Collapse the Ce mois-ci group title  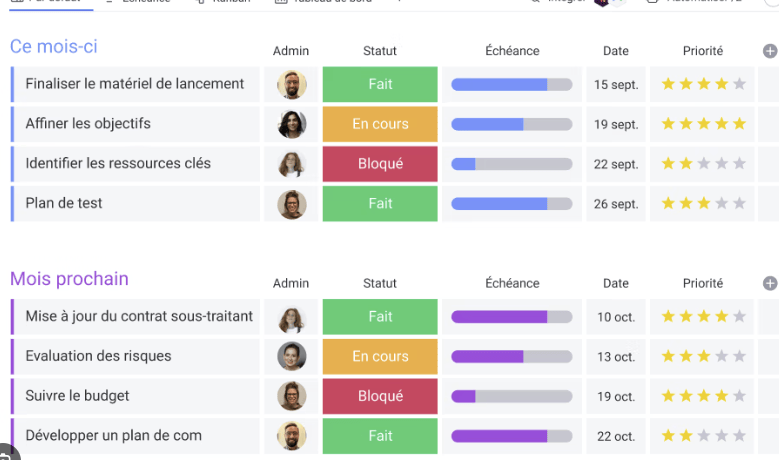click(x=54, y=46)
